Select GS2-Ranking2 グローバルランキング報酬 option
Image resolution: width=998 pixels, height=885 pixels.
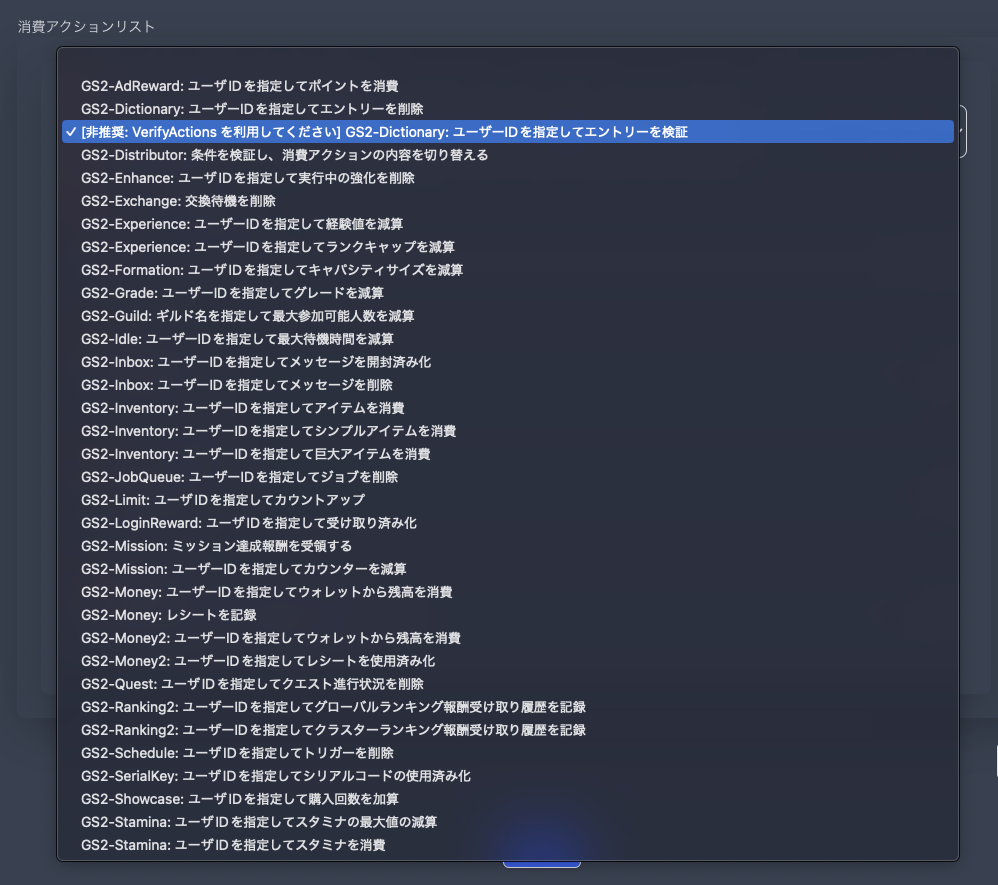click(x=507, y=707)
